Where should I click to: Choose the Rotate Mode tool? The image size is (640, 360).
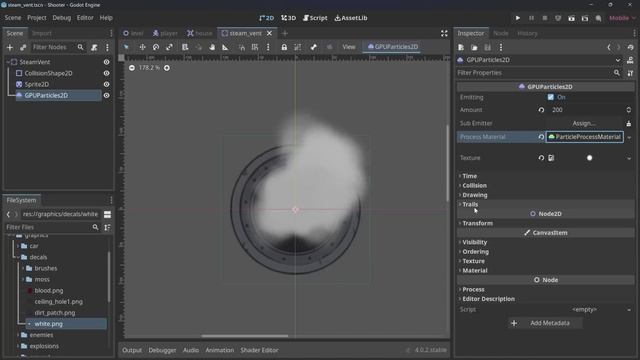(156, 47)
